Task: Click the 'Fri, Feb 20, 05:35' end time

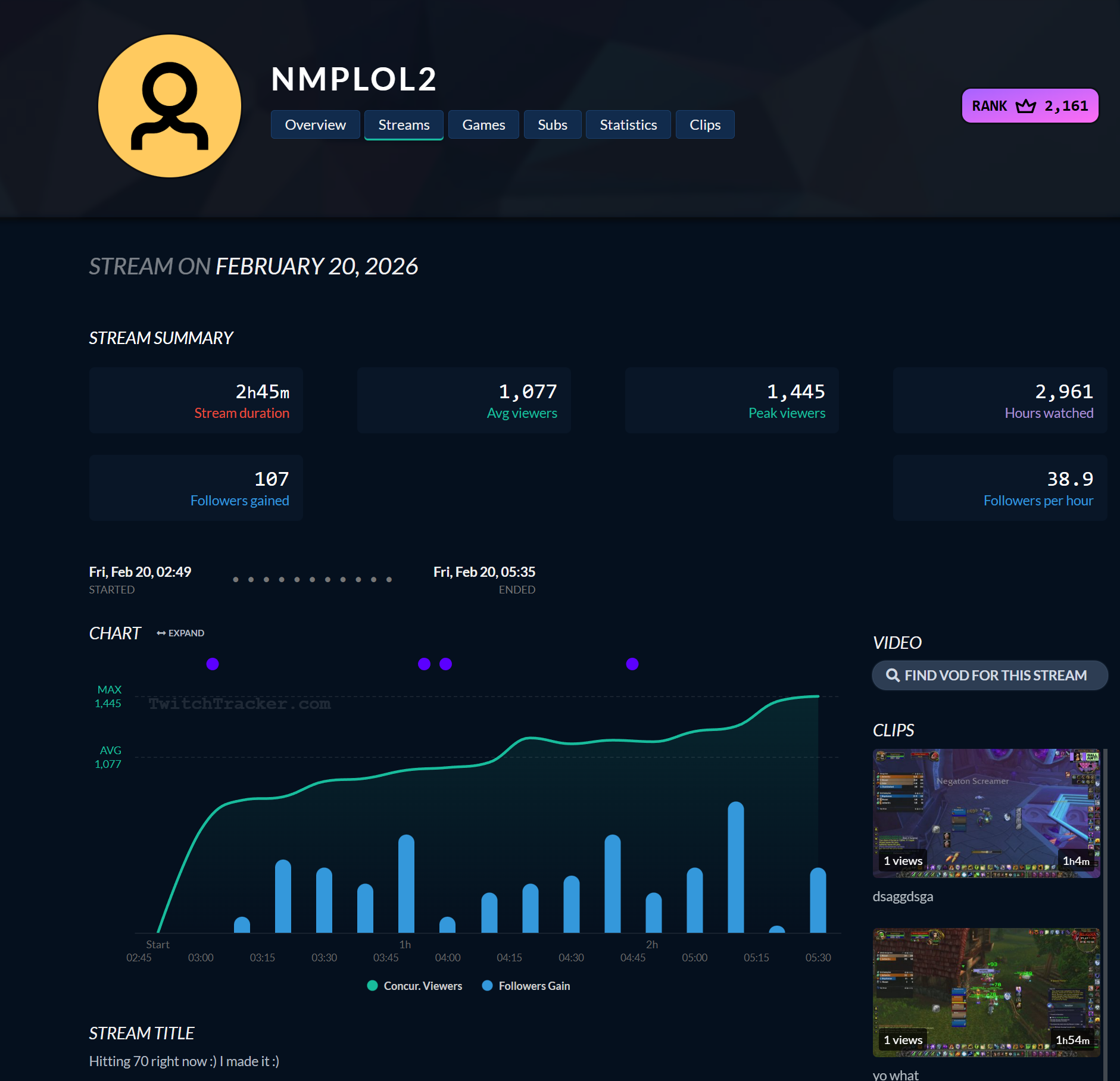Action: tap(484, 572)
